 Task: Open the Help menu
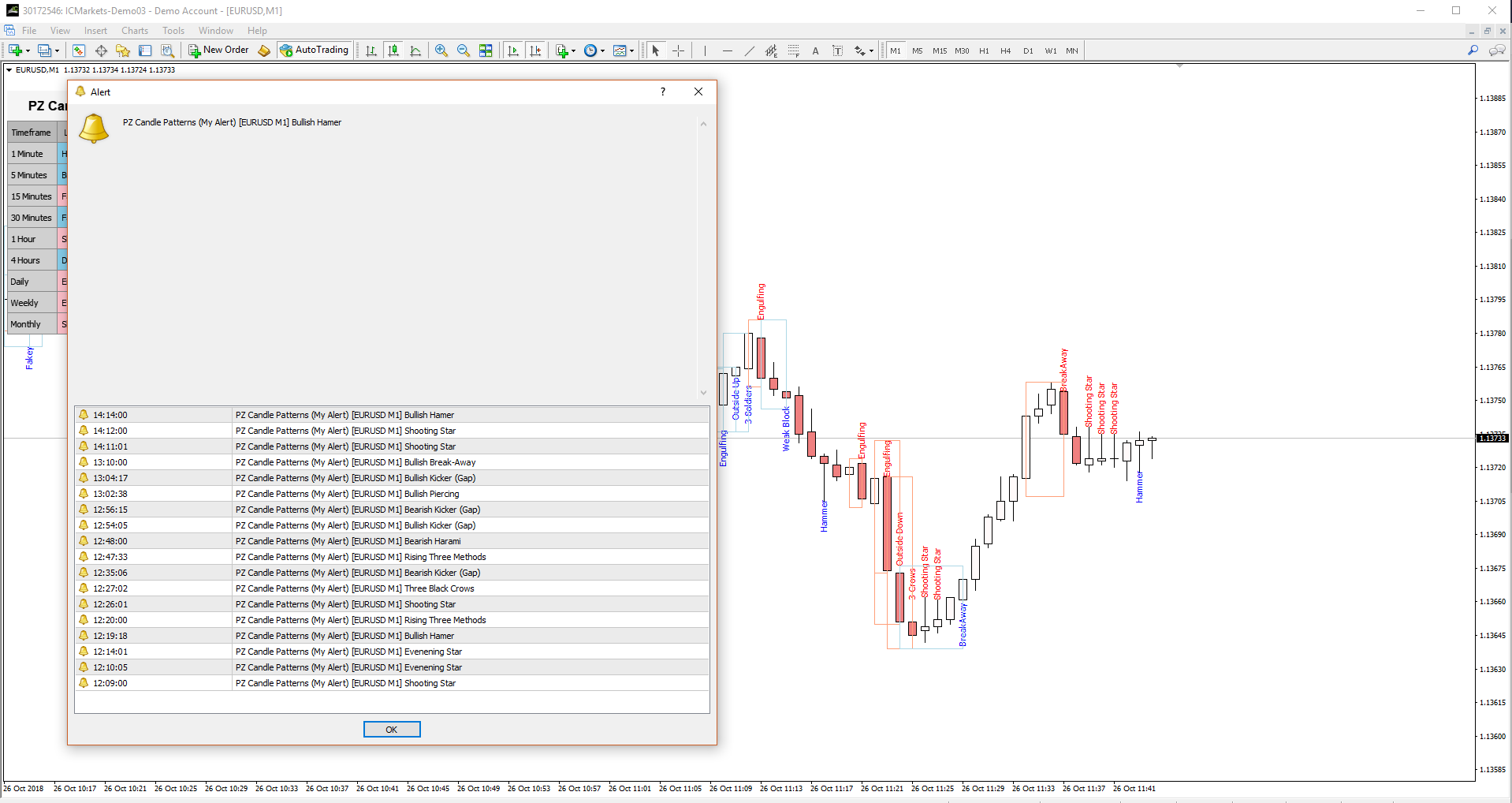point(257,31)
